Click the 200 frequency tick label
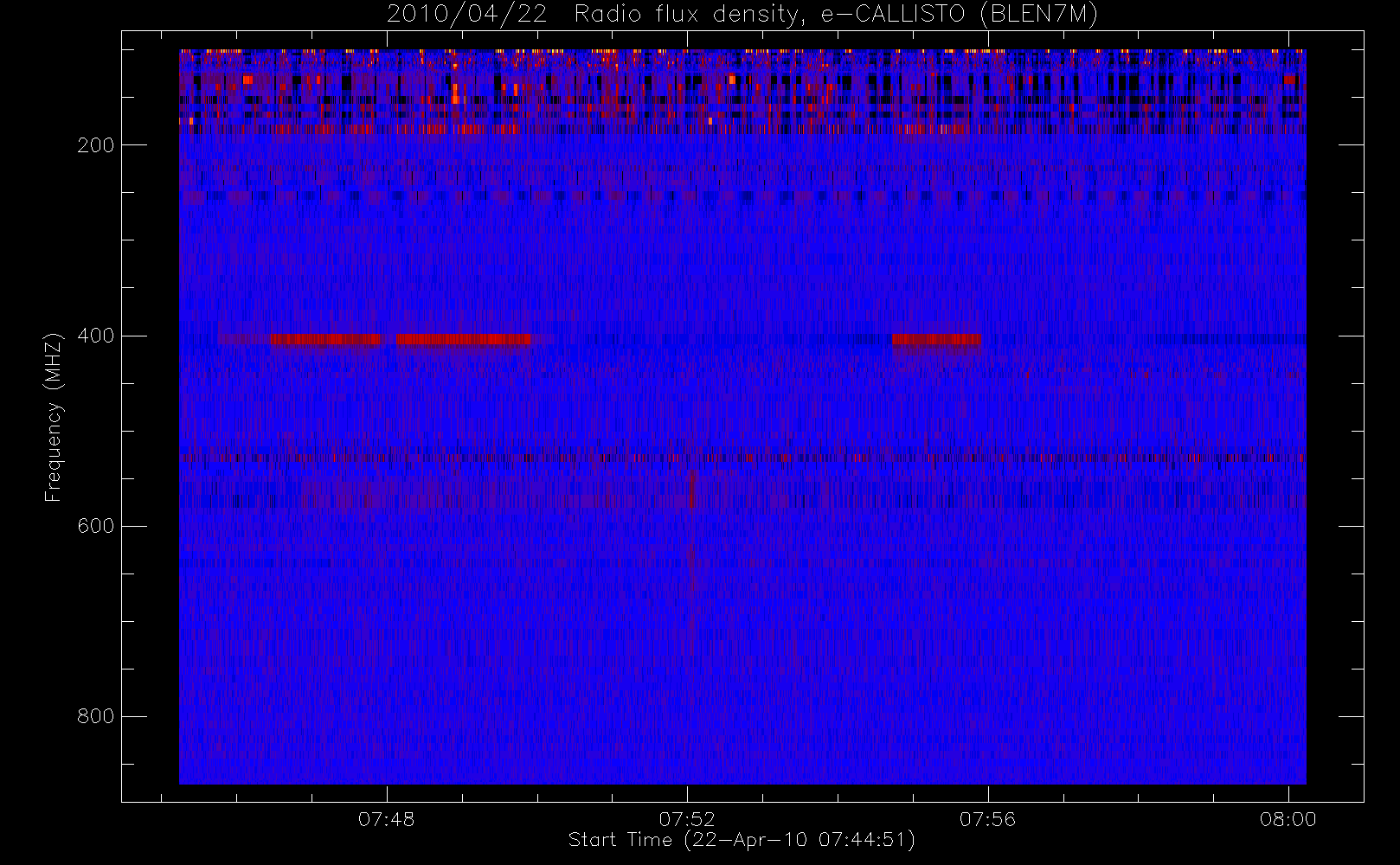Image resolution: width=1400 pixels, height=865 pixels. pos(95,145)
